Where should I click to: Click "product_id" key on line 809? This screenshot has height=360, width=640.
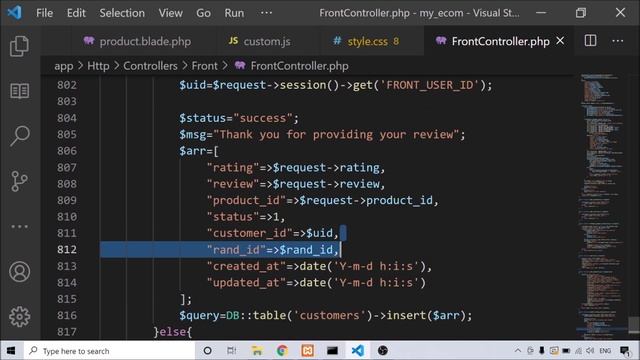pyautogui.click(x=246, y=200)
